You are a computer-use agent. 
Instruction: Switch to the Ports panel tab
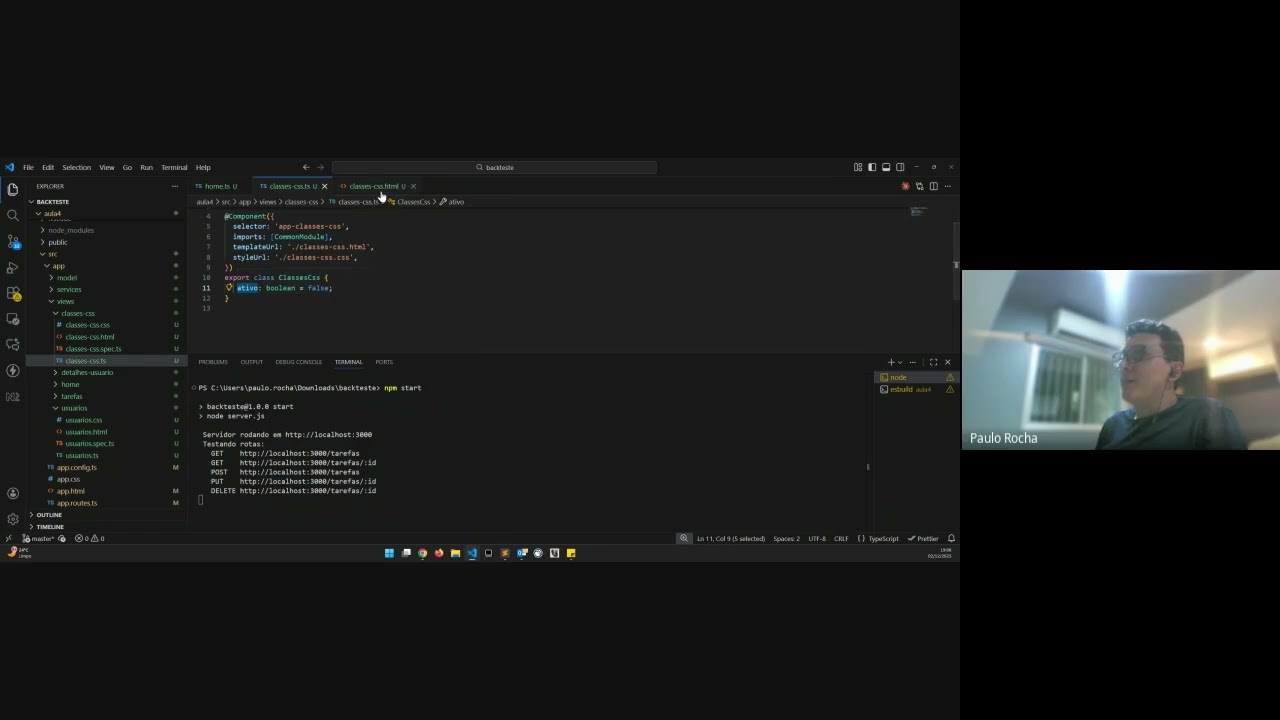(x=384, y=362)
